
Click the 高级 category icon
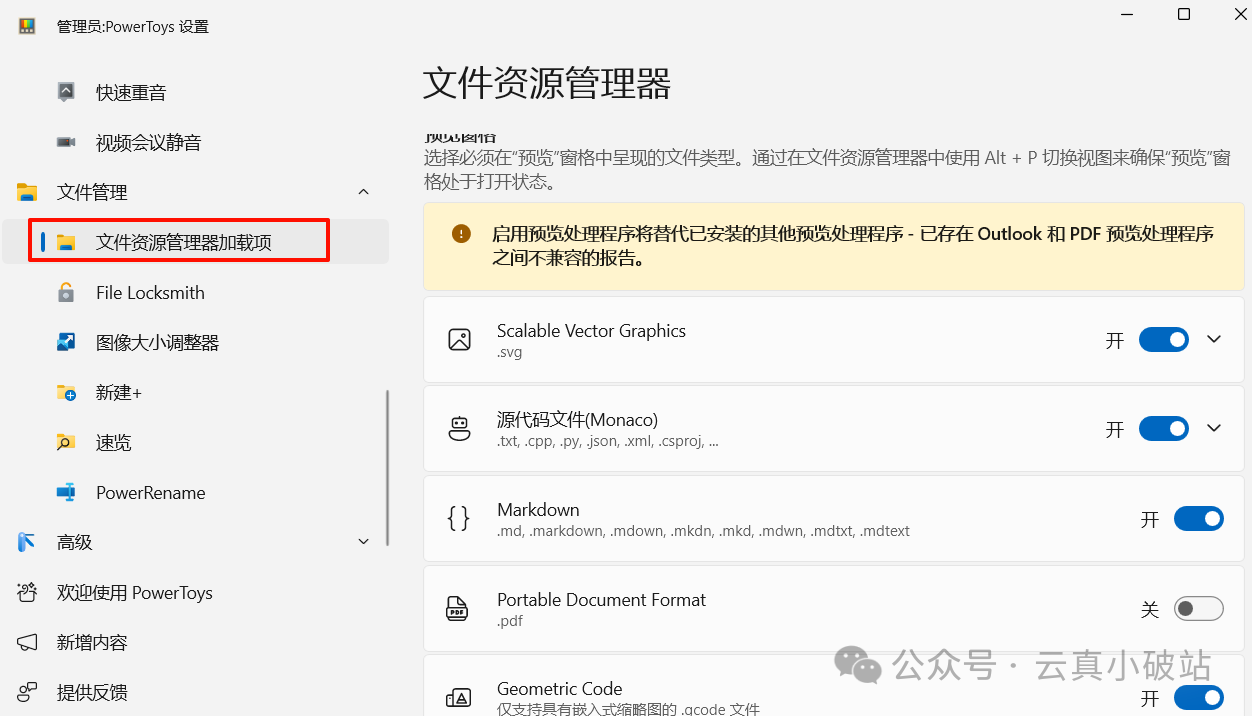point(27,542)
